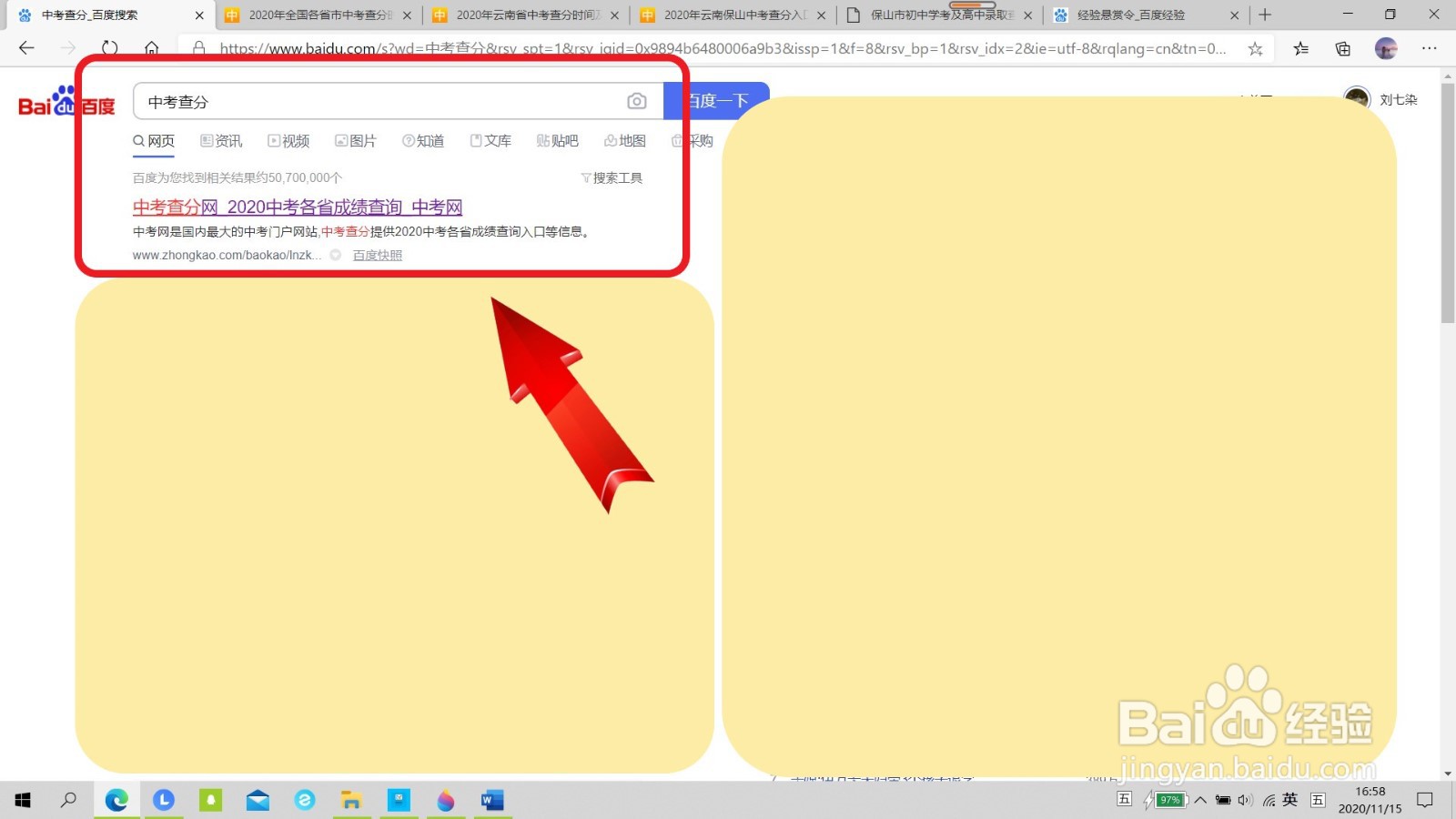Open the blue clock taskbar icon

click(164, 800)
